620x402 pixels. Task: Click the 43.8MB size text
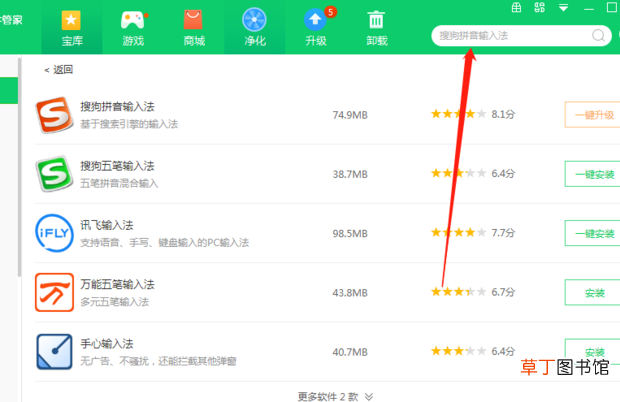coord(350,293)
